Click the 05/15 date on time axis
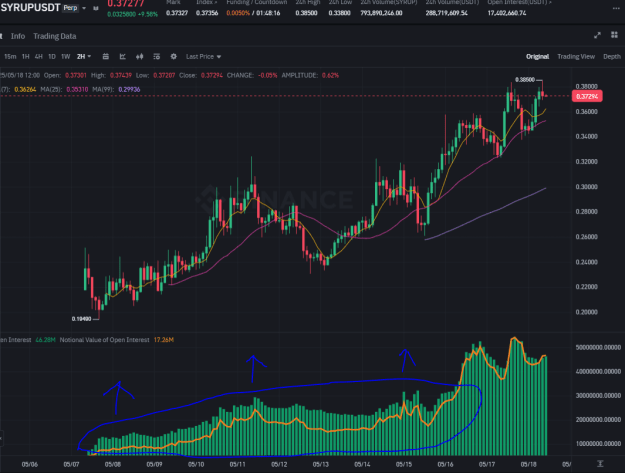 [x=404, y=465]
